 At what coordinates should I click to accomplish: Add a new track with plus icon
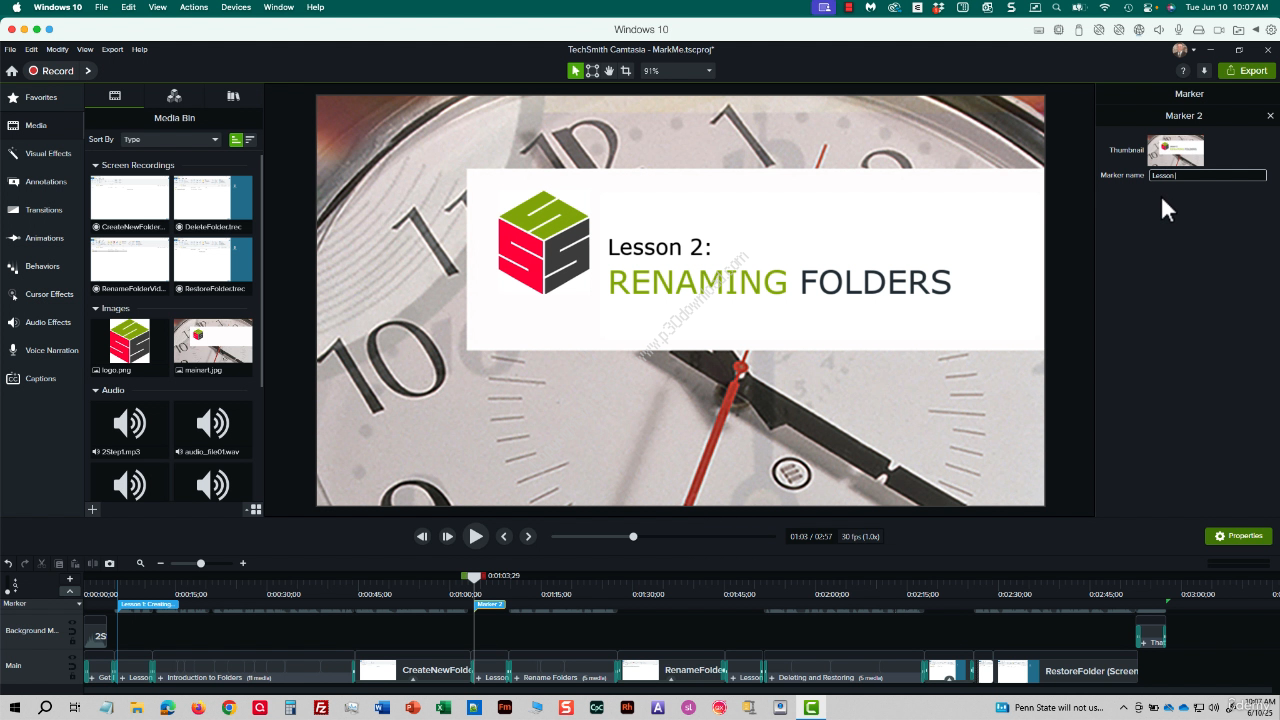click(70, 579)
